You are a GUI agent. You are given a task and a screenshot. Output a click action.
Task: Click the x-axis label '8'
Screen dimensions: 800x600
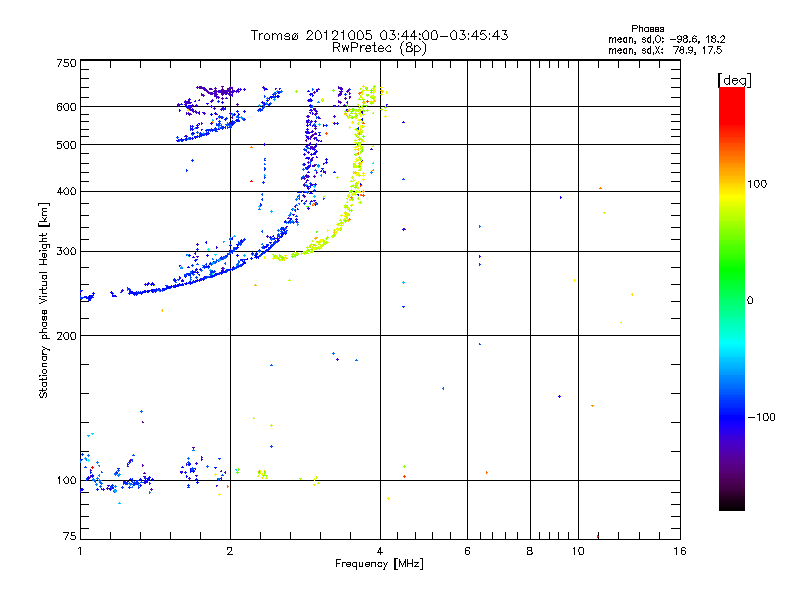(x=530, y=551)
